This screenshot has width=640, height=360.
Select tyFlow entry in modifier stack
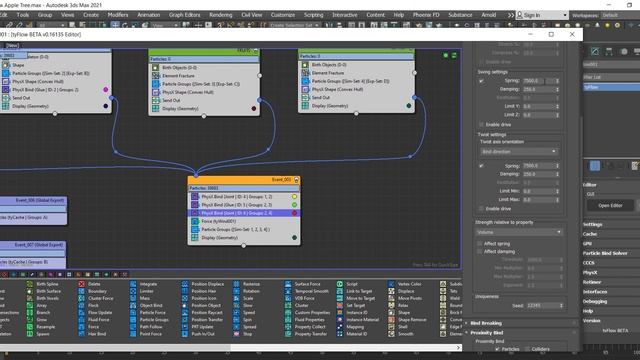(611, 87)
